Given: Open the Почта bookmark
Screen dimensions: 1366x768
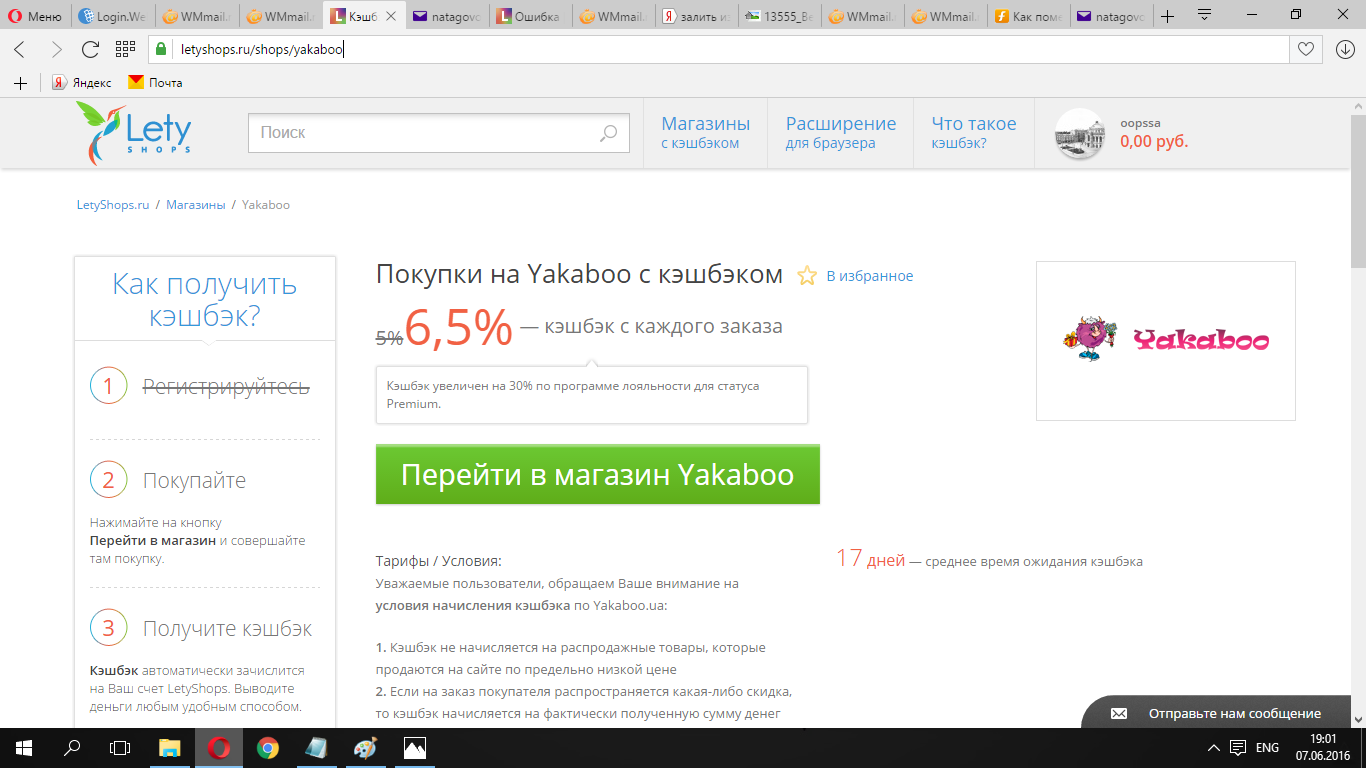Looking at the screenshot, I should click(156, 83).
